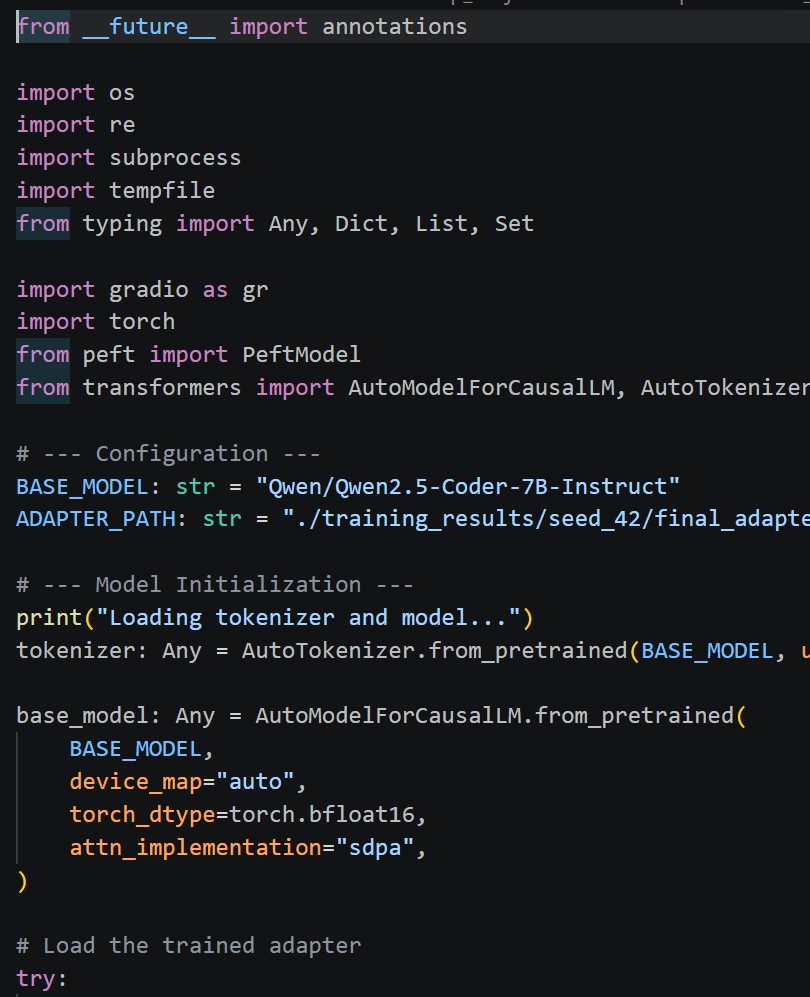Click the "import re" line
This screenshot has width=810, height=997.
(x=76, y=125)
